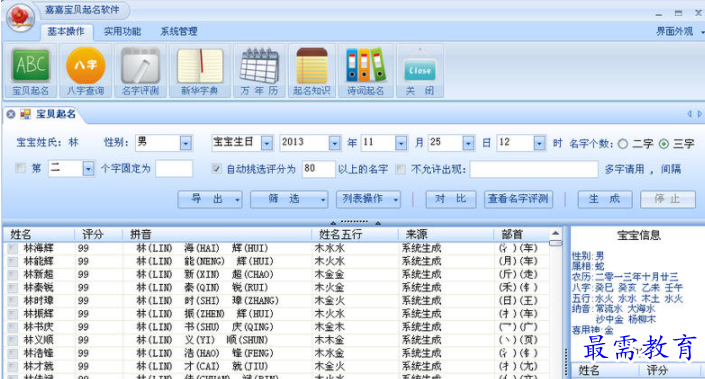Open the hour 12 dropdown
This screenshot has width=705, height=379.
[540, 143]
